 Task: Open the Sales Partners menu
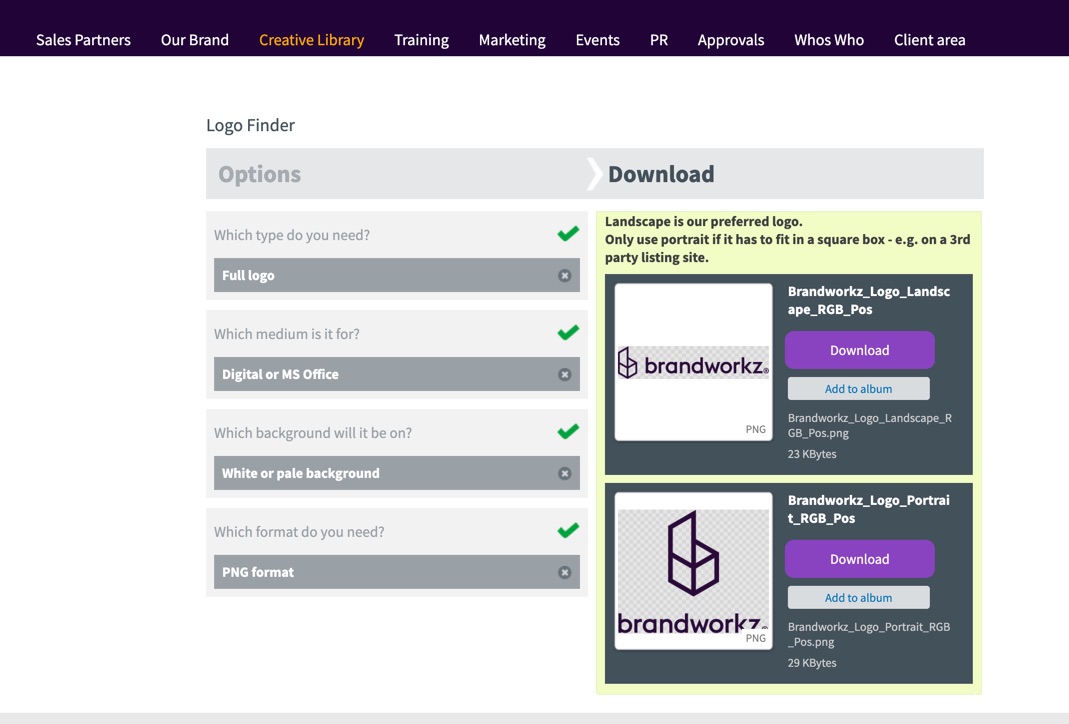click(83, 40)
